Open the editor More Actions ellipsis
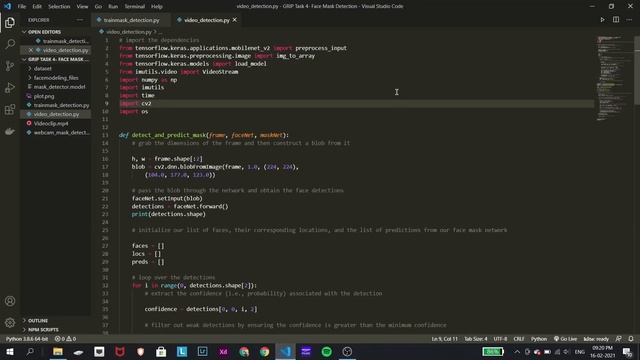This screenshot has width=640, height=360. pos(629,20)
